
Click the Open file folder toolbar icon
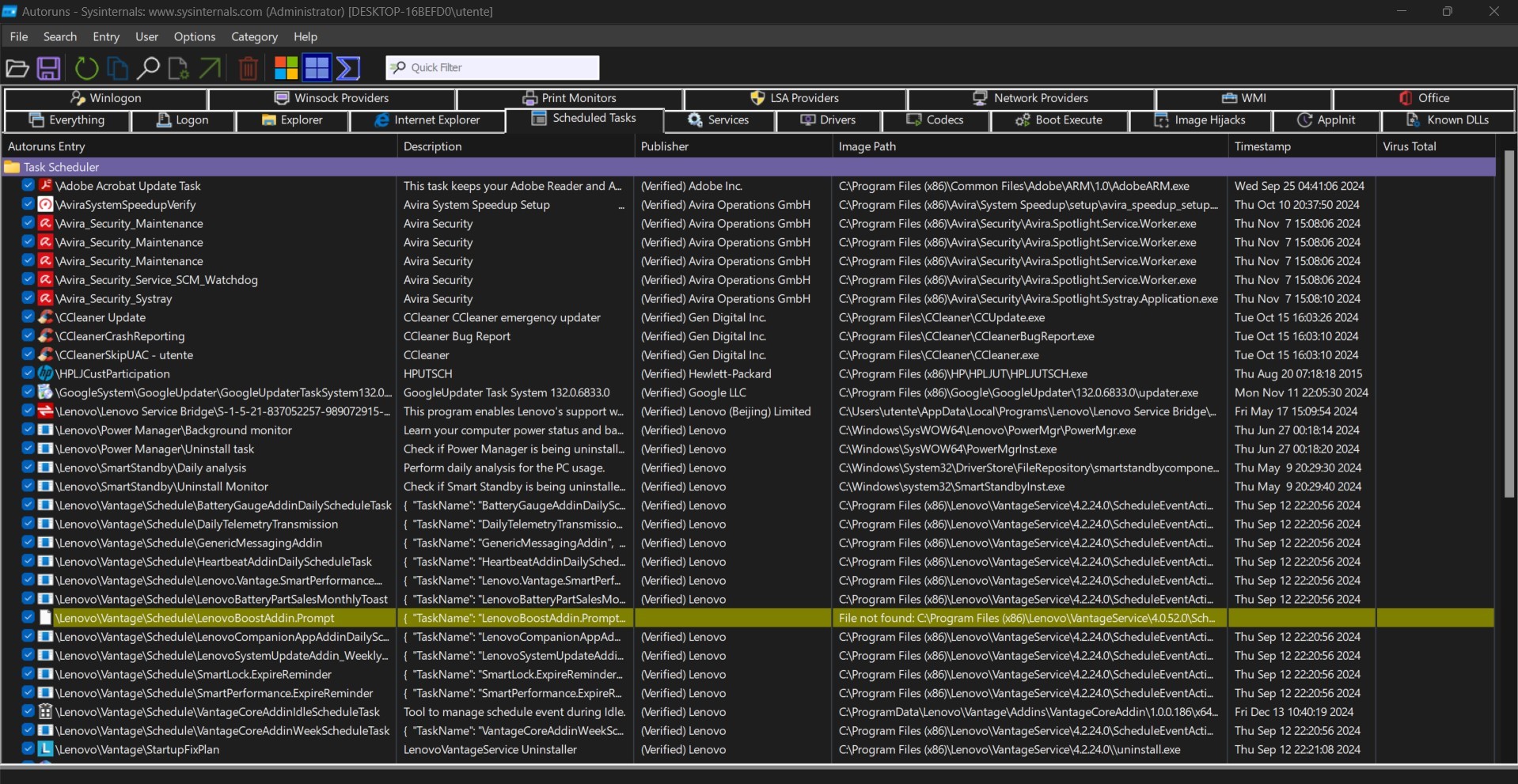click(x=17, y=68)
